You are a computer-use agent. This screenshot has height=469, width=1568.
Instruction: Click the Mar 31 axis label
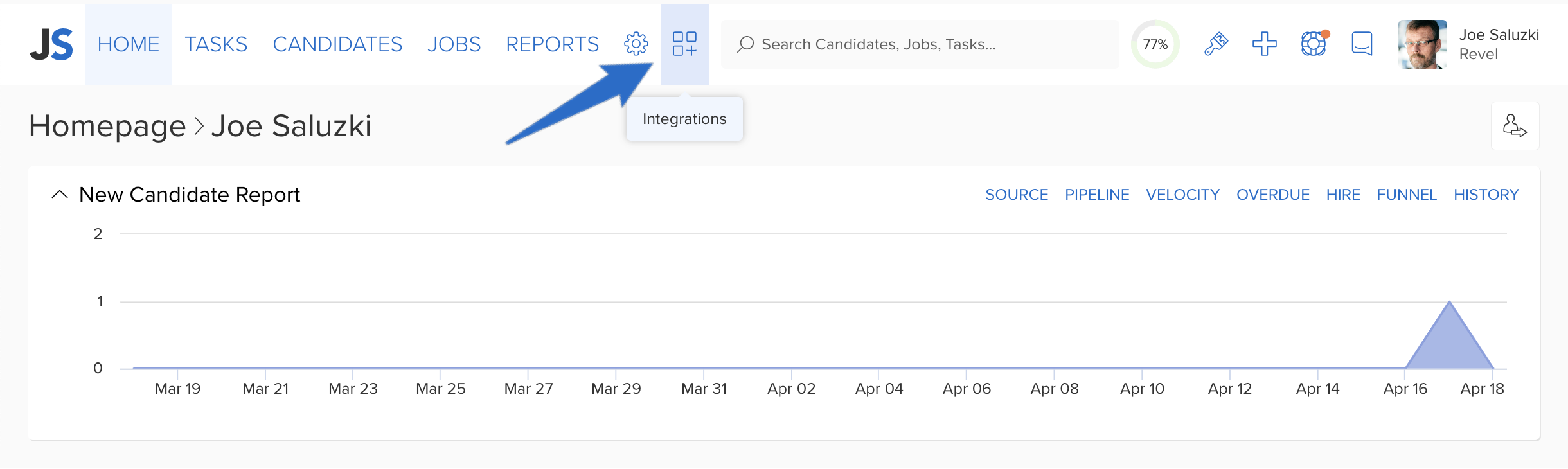(x=704, y=389)
